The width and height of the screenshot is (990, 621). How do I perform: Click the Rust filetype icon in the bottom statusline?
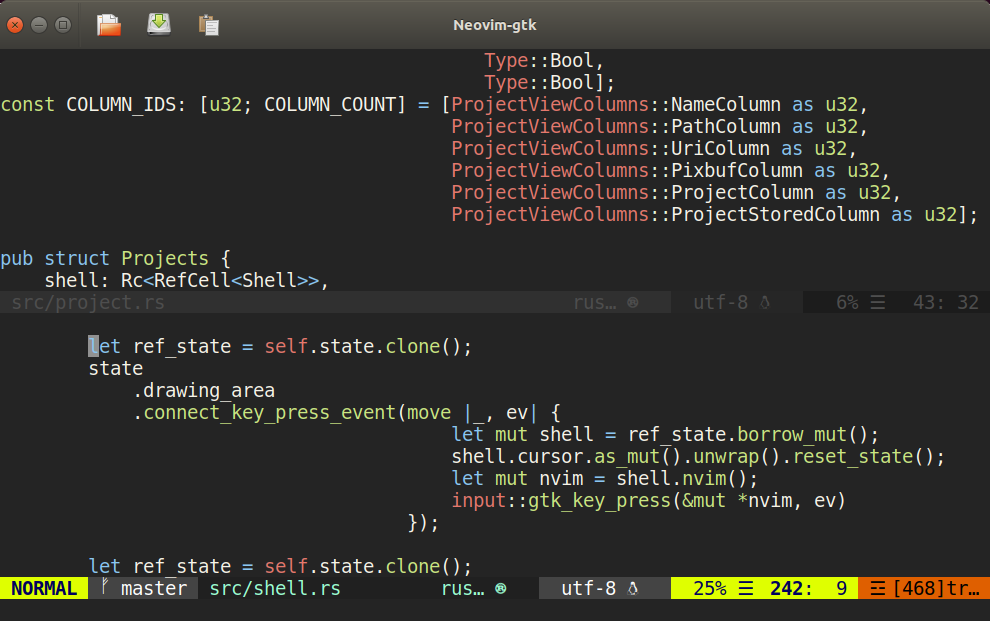[x=500, y=589]
